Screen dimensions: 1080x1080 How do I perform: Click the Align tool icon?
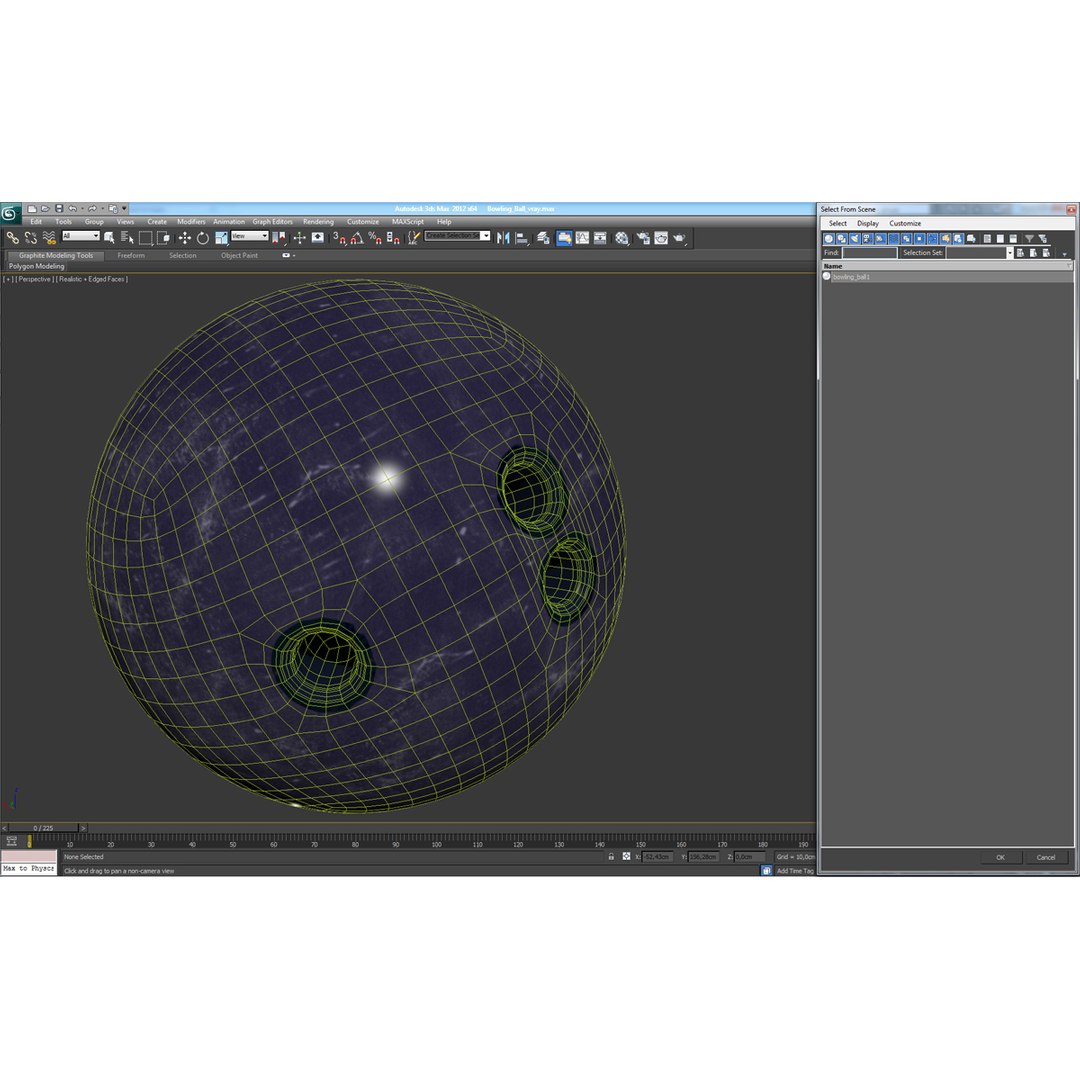click(x=522, y=238)
